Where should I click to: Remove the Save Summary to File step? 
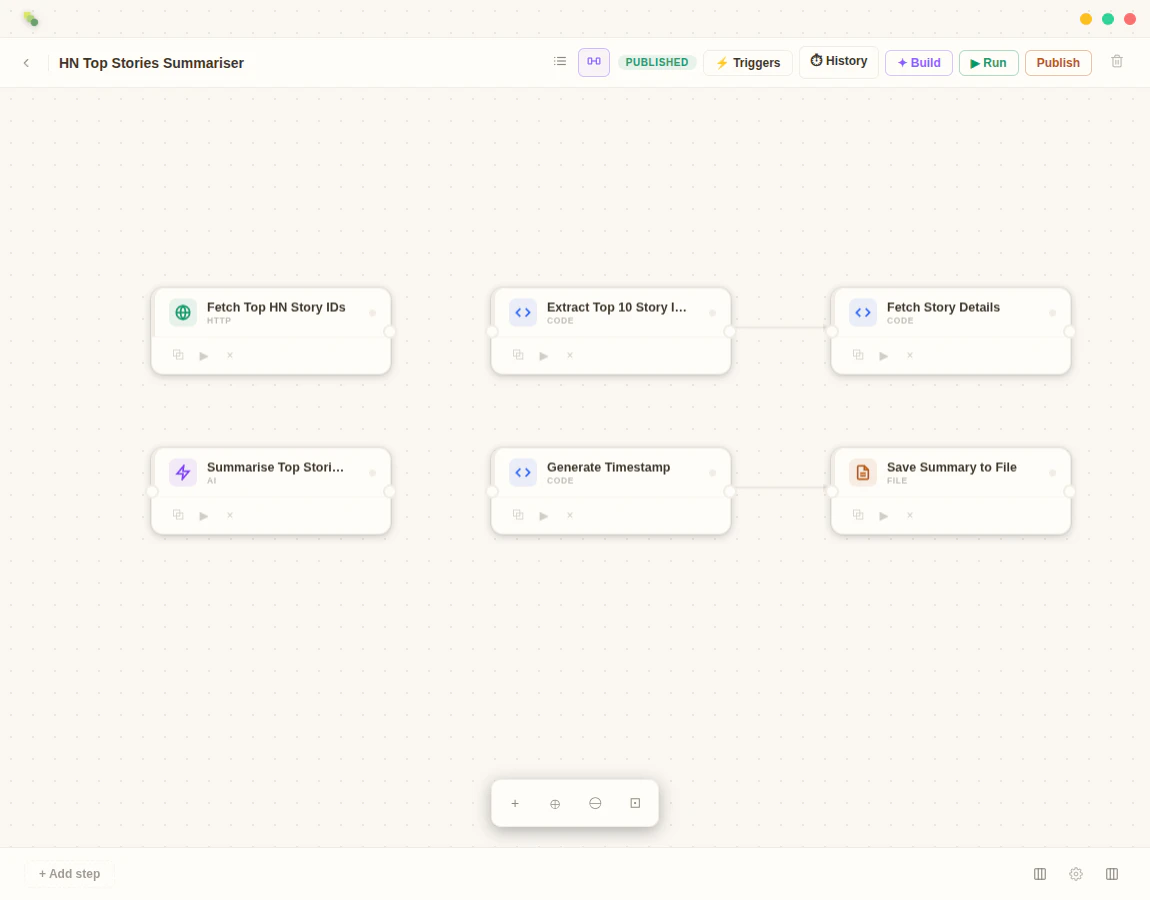click(x=909, y=516)
